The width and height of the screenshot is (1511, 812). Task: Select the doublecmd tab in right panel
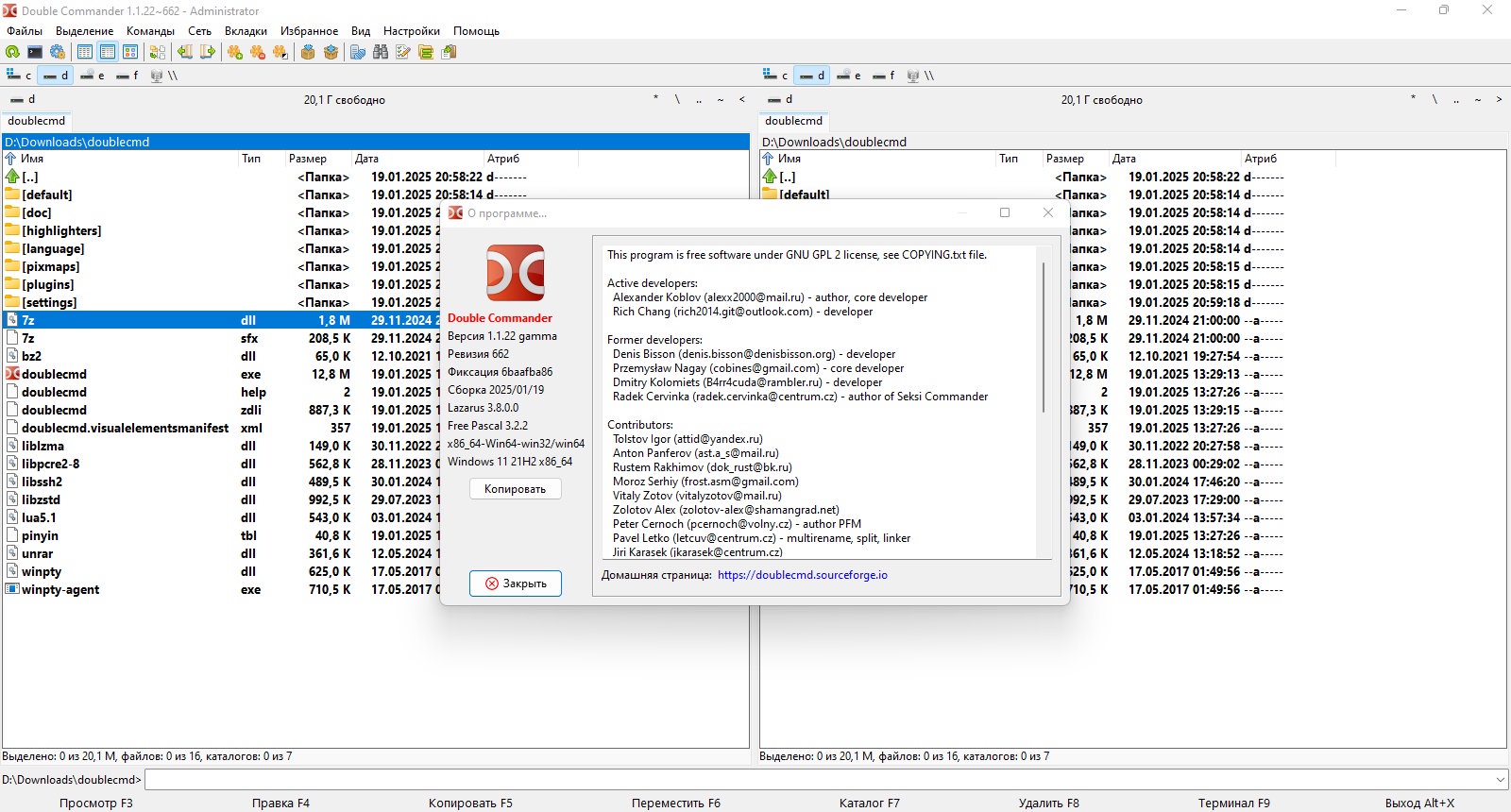(x=793, y=121)
